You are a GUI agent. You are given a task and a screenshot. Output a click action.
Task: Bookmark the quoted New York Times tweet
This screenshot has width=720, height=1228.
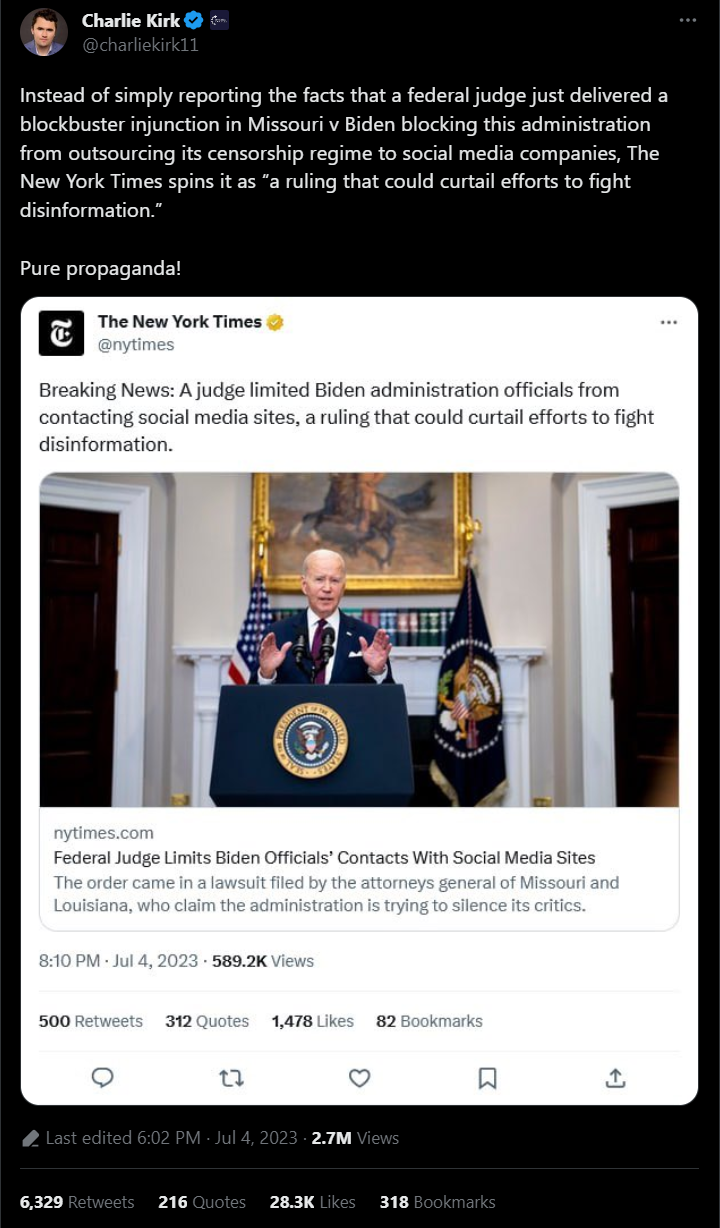(487, 1077)
